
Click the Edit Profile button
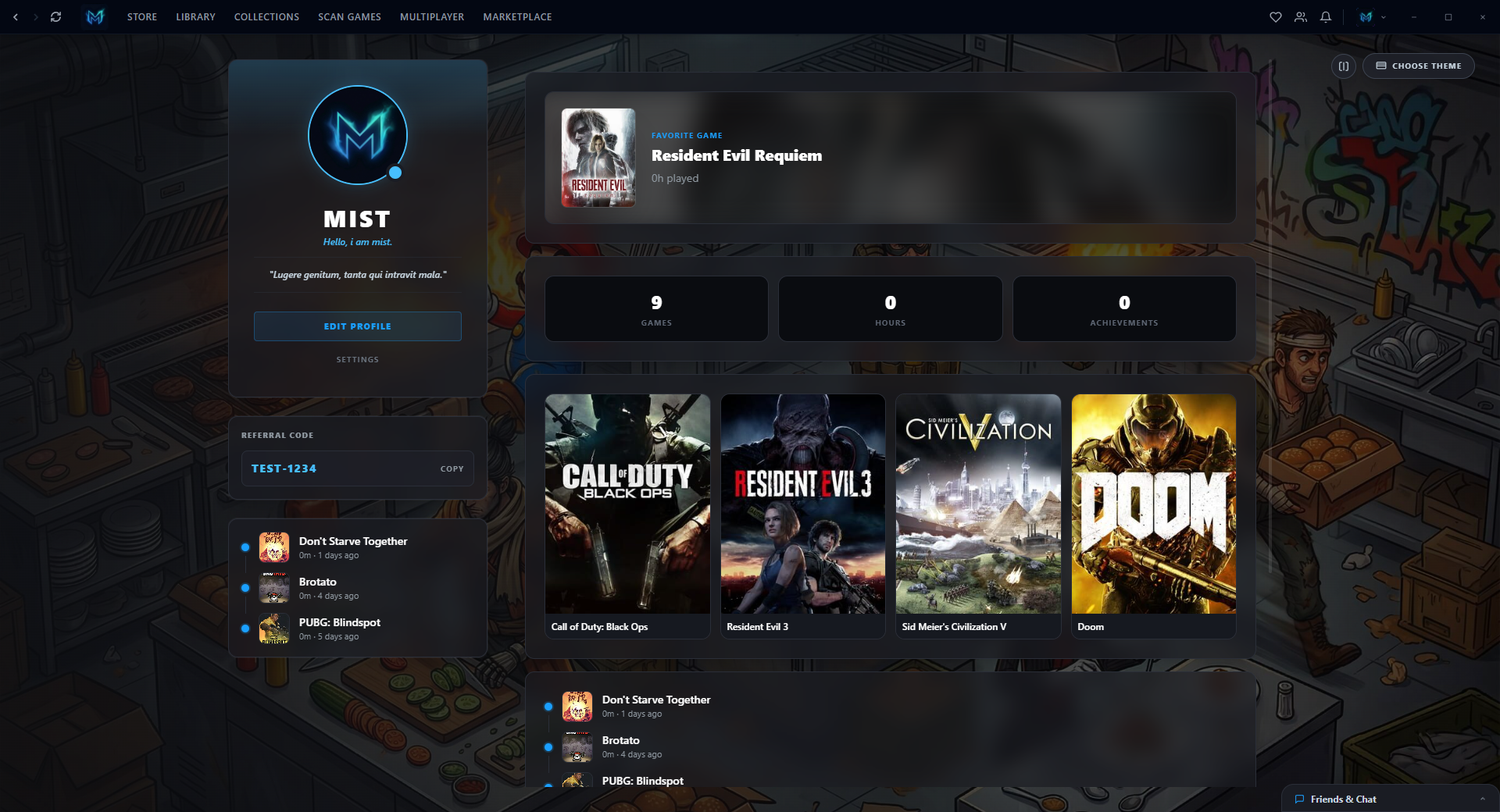[358, 326]
